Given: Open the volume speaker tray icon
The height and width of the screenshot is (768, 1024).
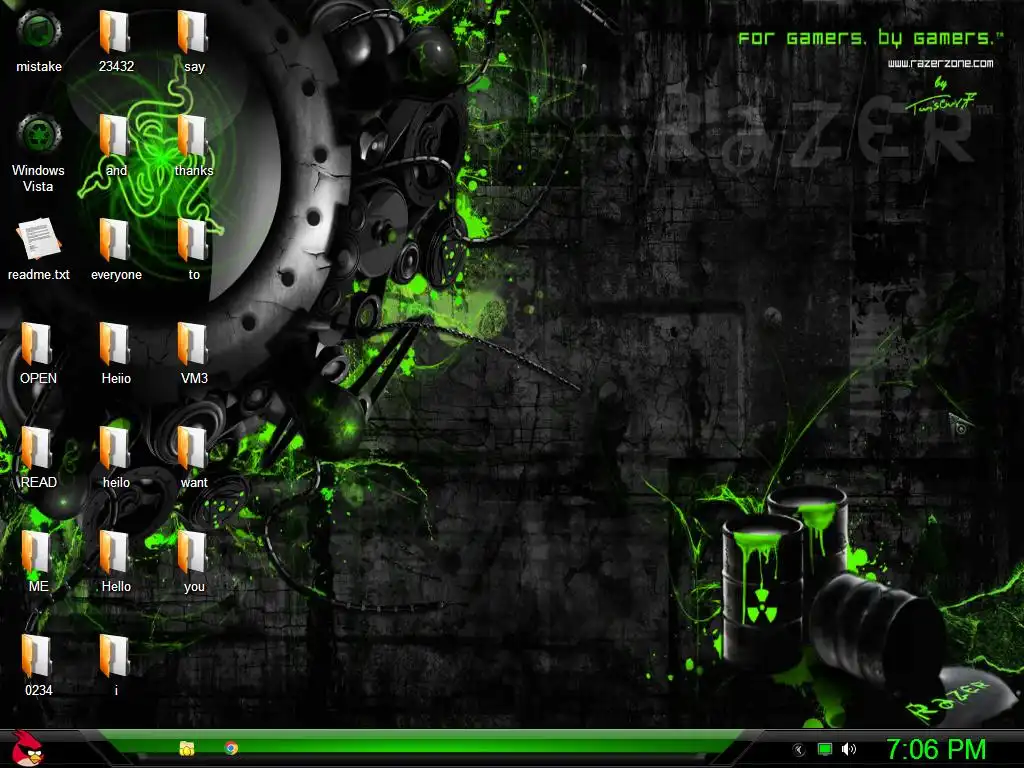Looking at the screenshot, I should [x=849, y=749].
